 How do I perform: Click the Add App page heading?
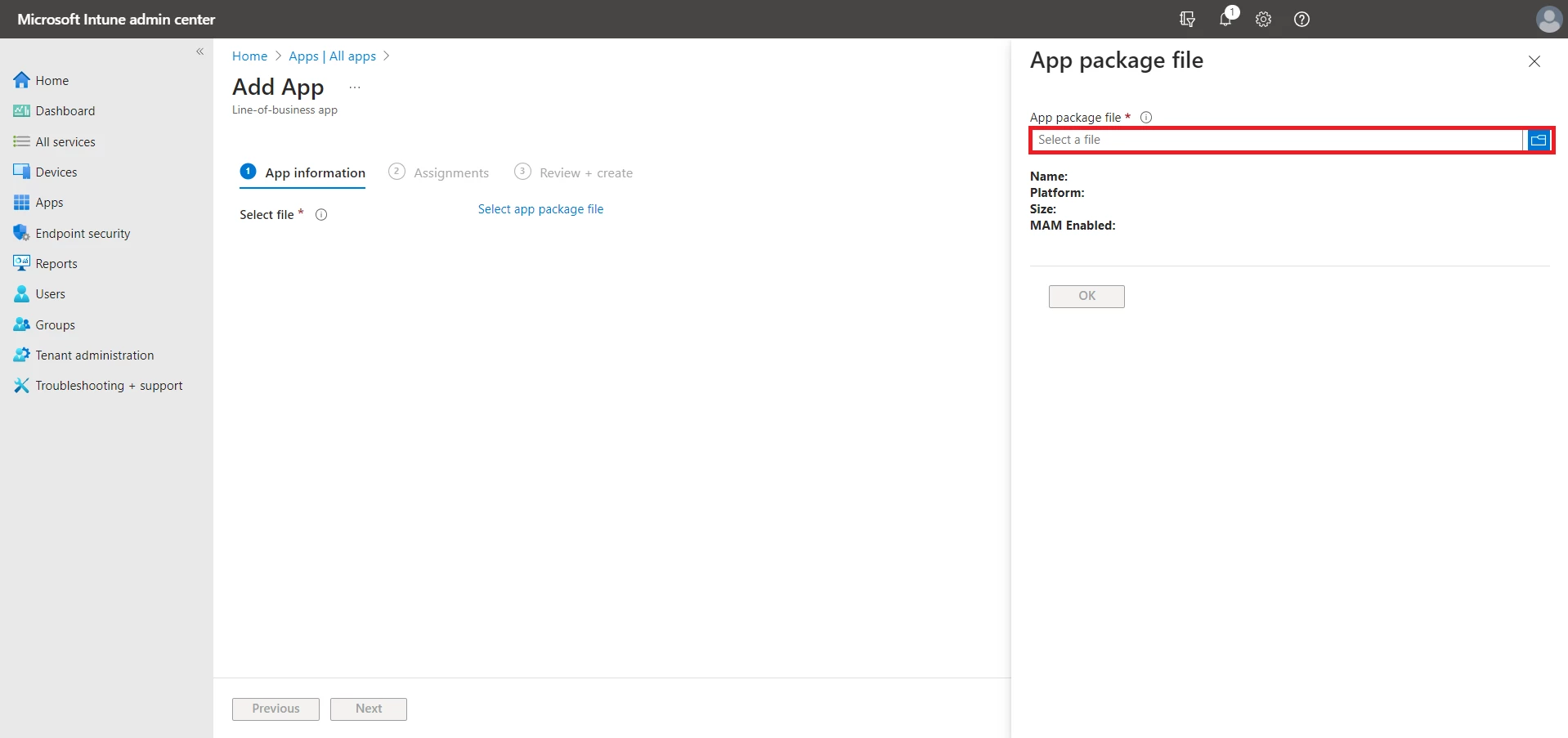point(278,87)
